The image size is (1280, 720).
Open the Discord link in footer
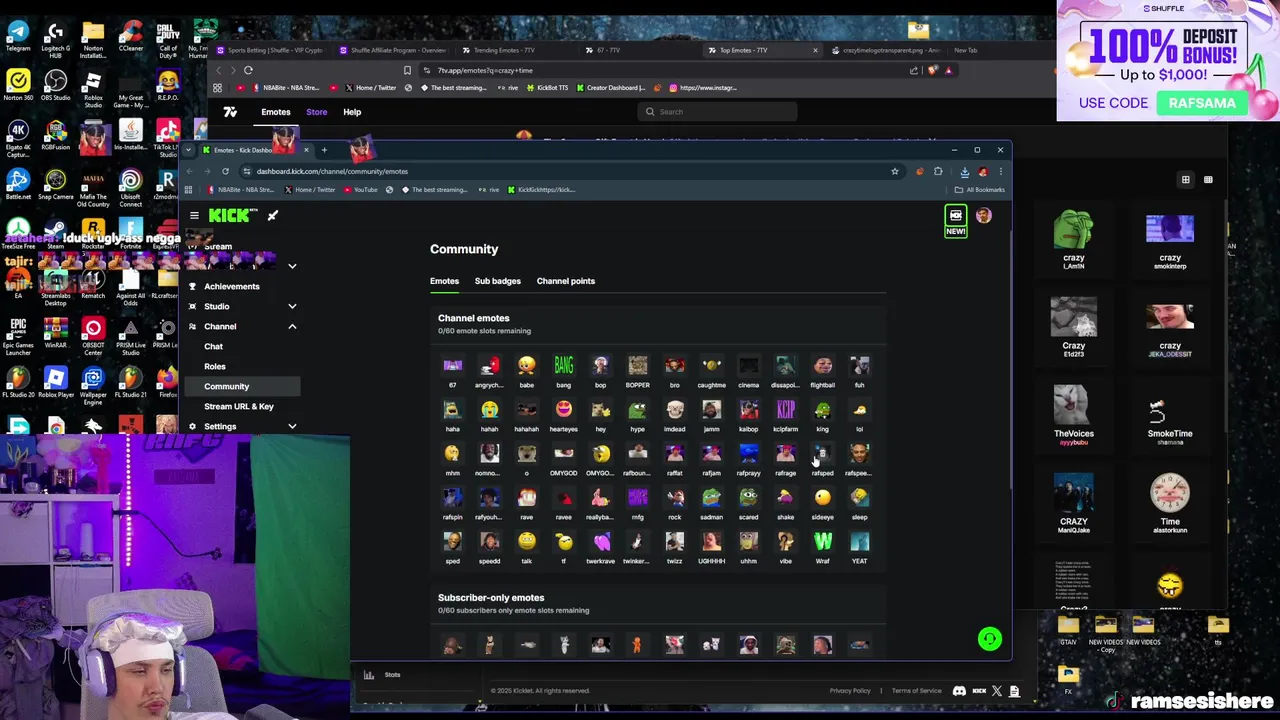coord(959,691)
